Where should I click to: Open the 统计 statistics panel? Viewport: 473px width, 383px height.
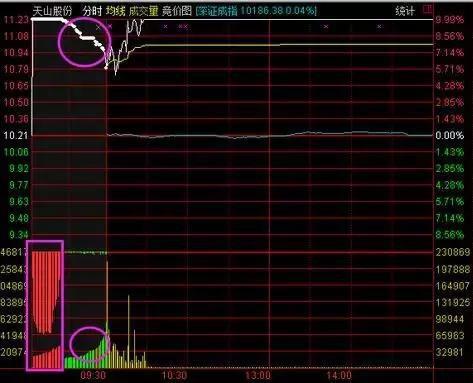click(405, 11)
